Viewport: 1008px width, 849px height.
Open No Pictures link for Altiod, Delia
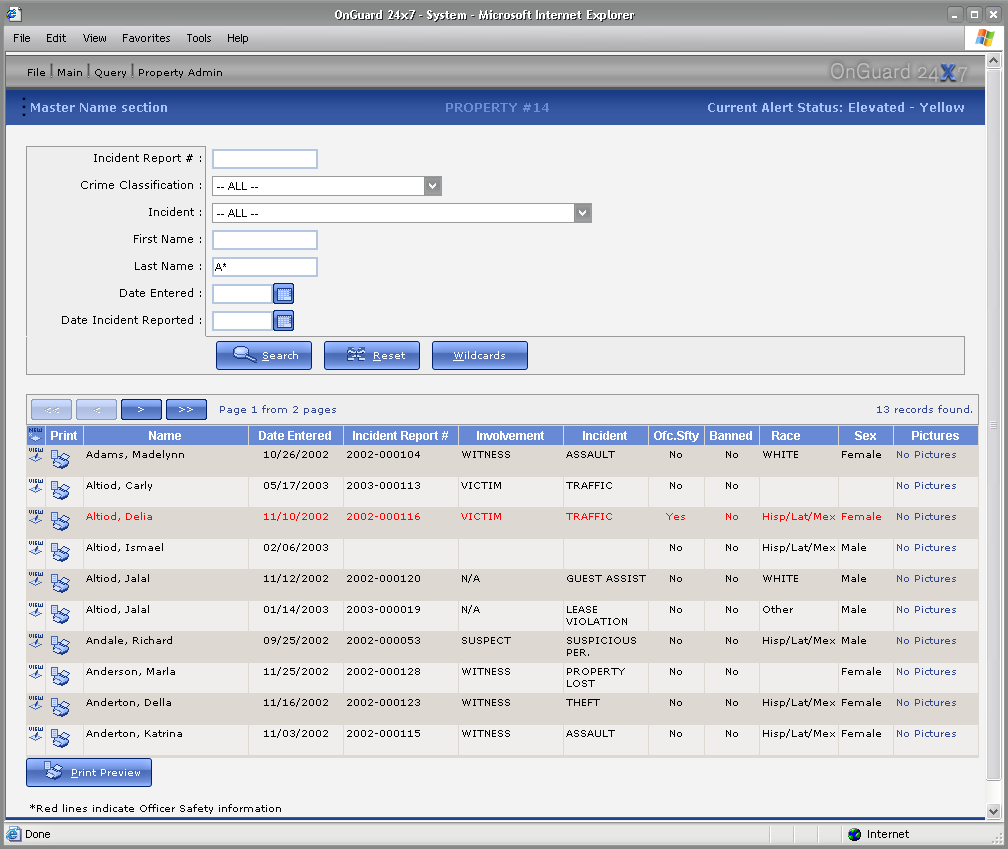coord(926,516)
